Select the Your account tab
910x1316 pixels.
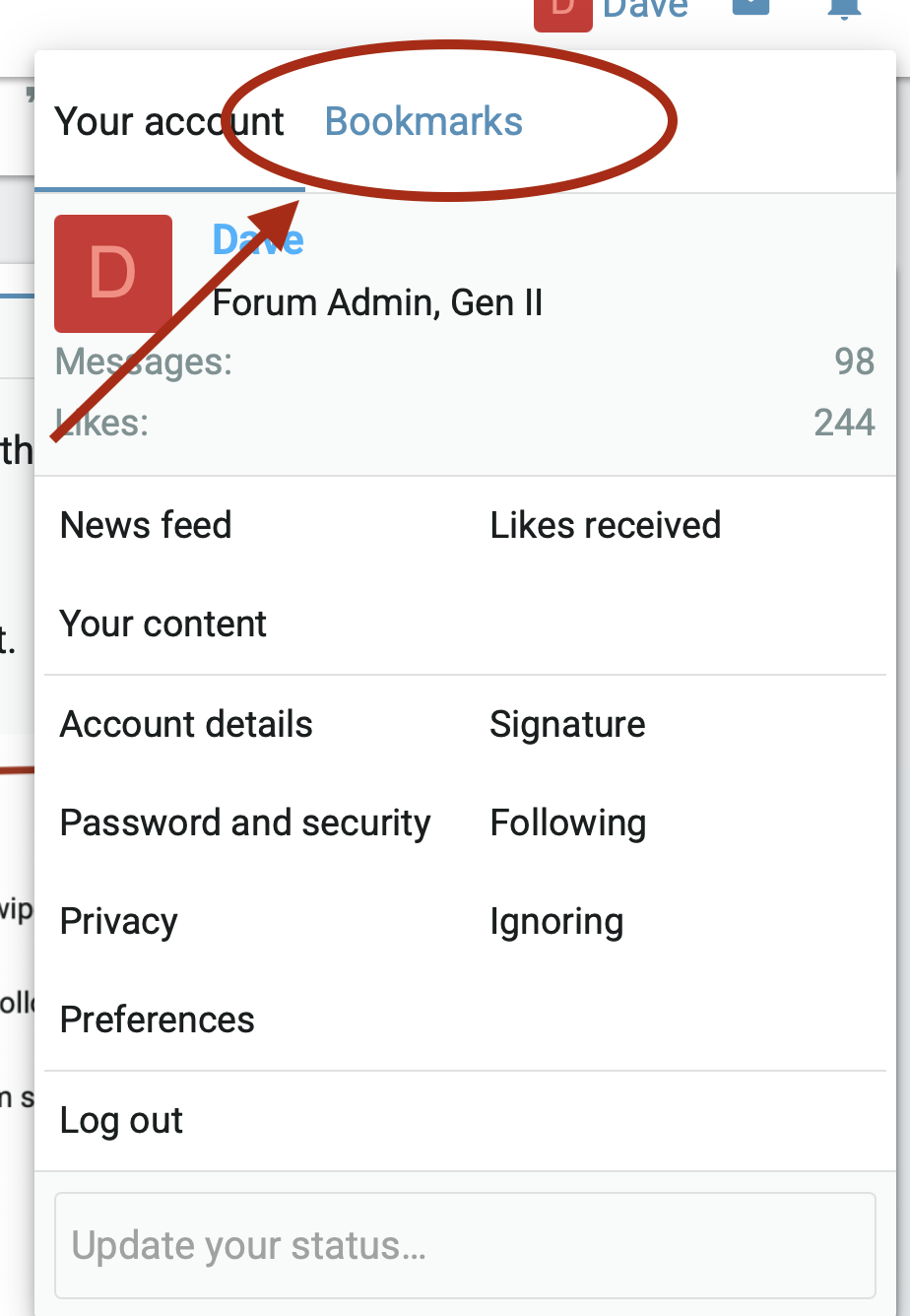[169, 122]
